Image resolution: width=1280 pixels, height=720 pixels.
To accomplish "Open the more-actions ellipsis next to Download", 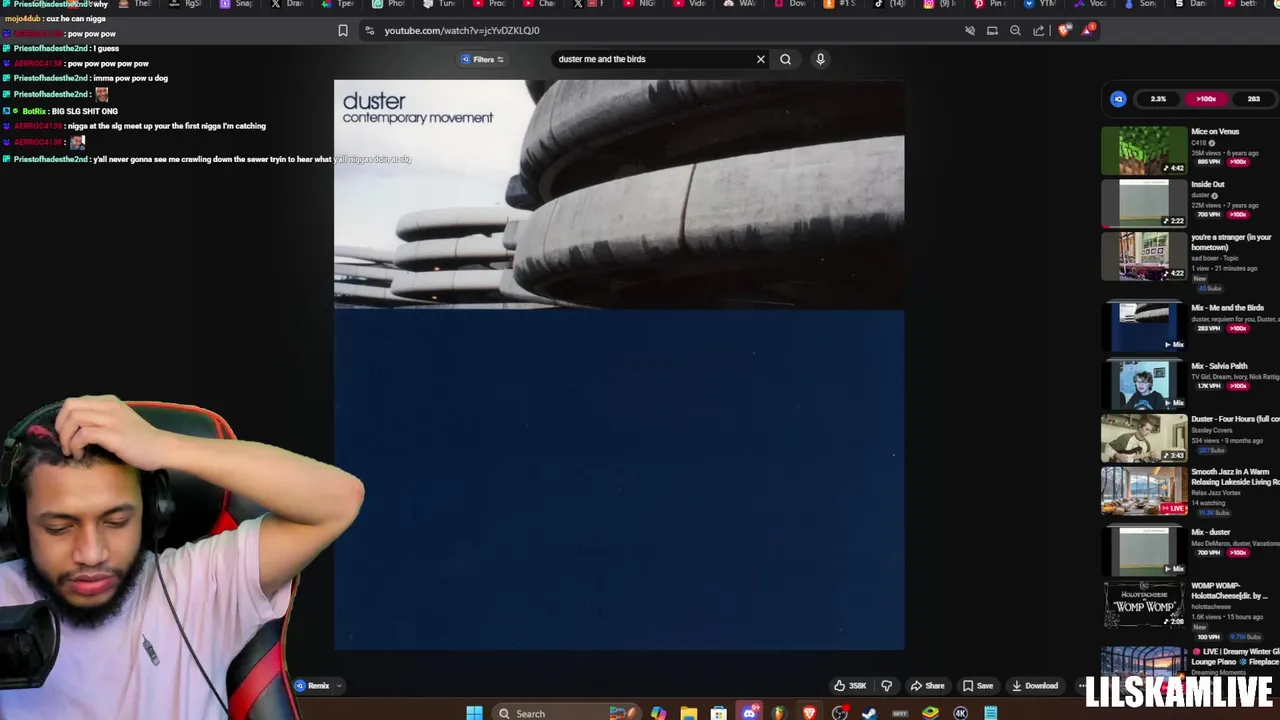I will point(1081,686).
